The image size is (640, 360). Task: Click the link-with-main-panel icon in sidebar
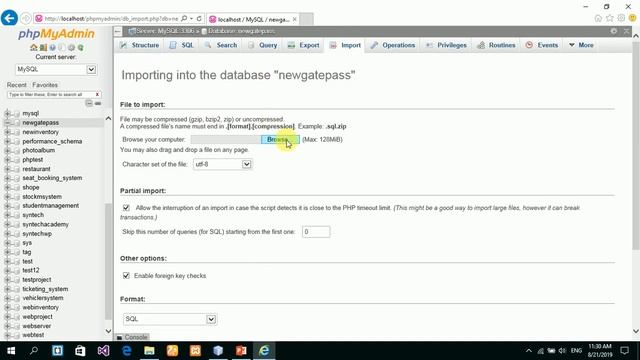(98, 103)
